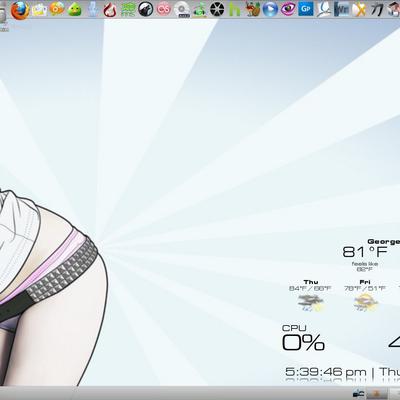This screenshot has height=400, width=400.
Task: Open the network tray icon in bottom panel
Action: coord(359,393)
